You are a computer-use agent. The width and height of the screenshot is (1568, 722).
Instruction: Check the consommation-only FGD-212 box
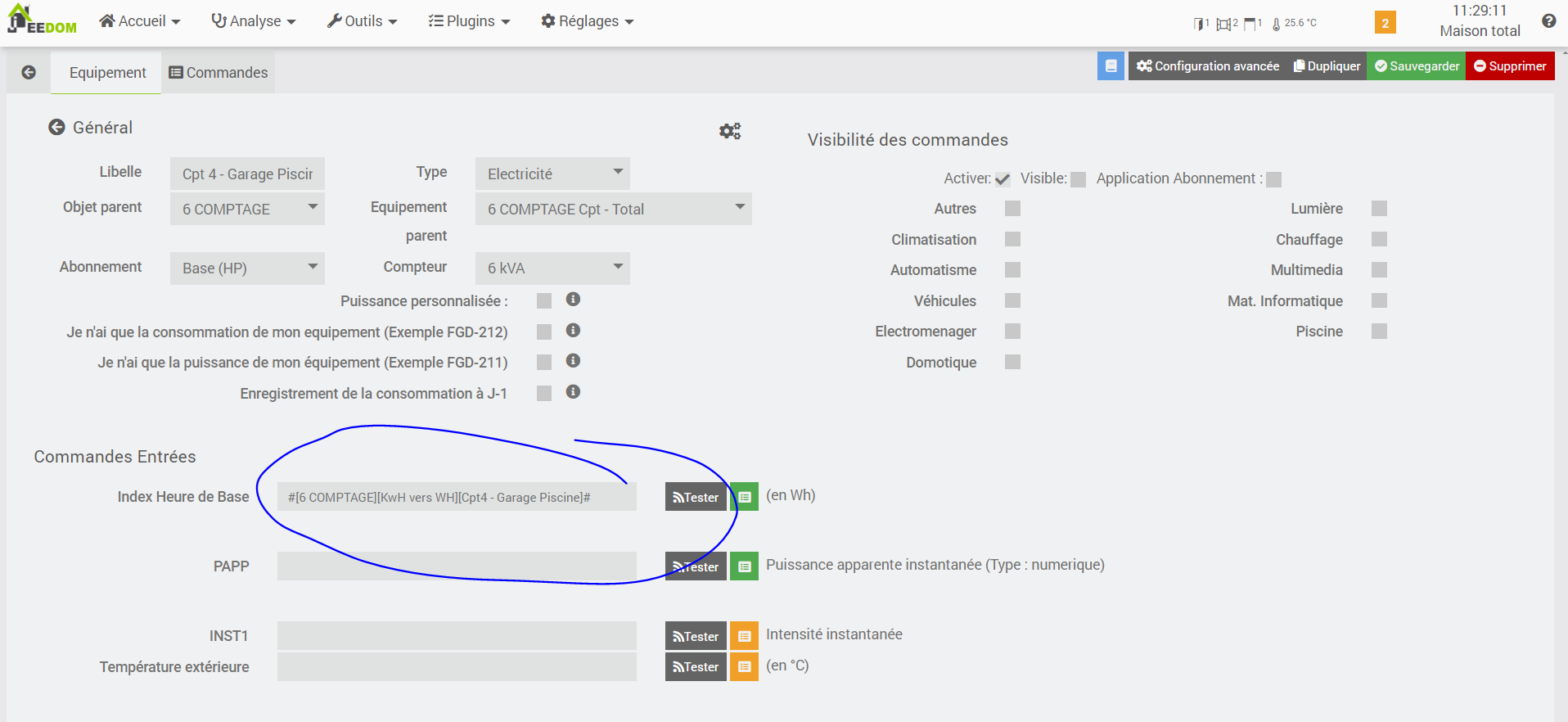click(x=544, y=332)
